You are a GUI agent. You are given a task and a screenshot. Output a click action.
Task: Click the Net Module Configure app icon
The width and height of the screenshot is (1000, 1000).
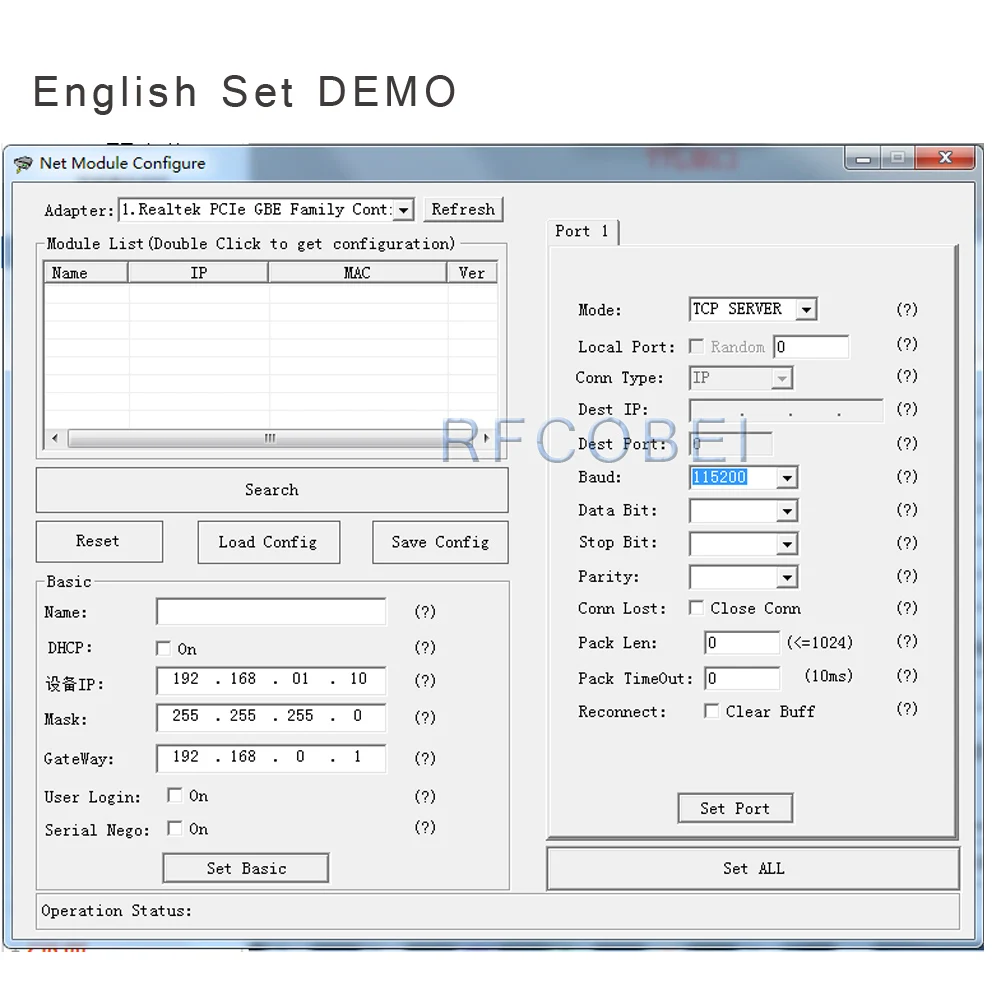click(x=22, y=164)
